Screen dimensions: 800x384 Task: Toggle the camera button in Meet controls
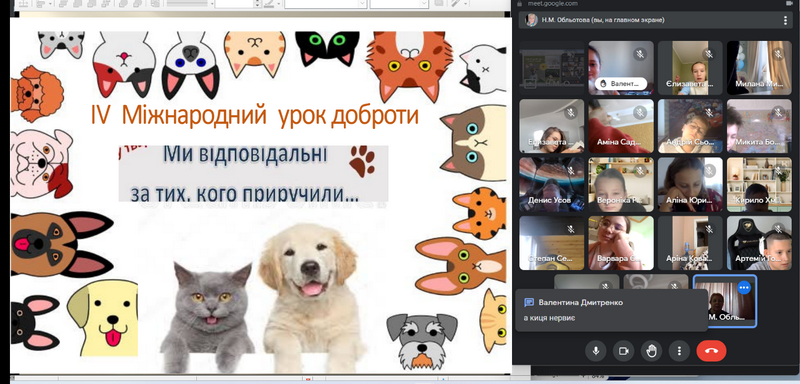[x=623, y=351]
